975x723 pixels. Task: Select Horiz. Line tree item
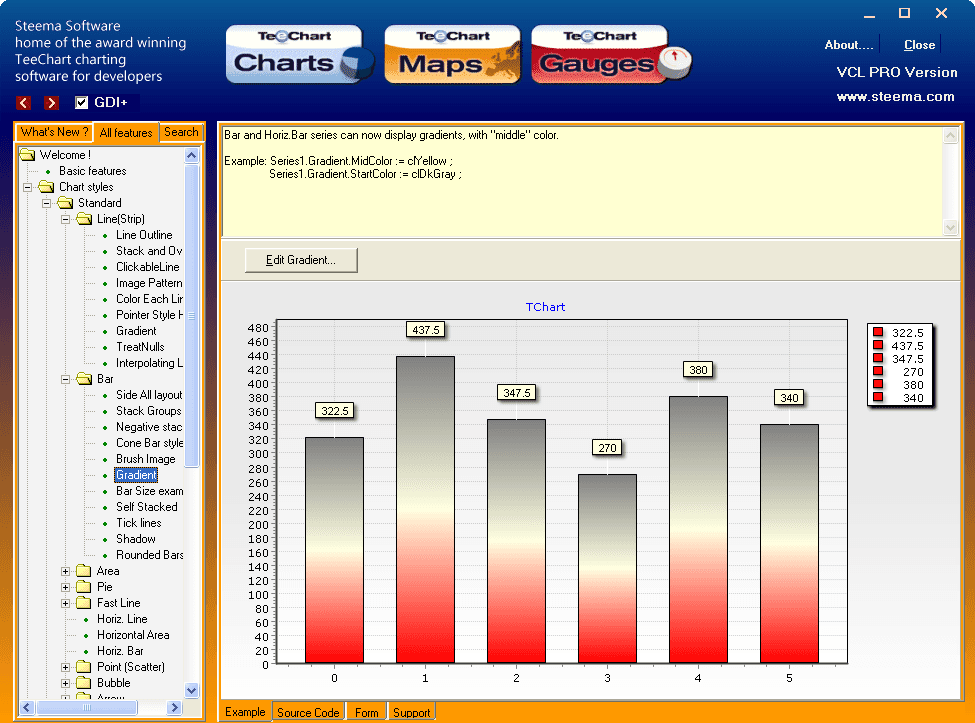(x=122, y=619)
